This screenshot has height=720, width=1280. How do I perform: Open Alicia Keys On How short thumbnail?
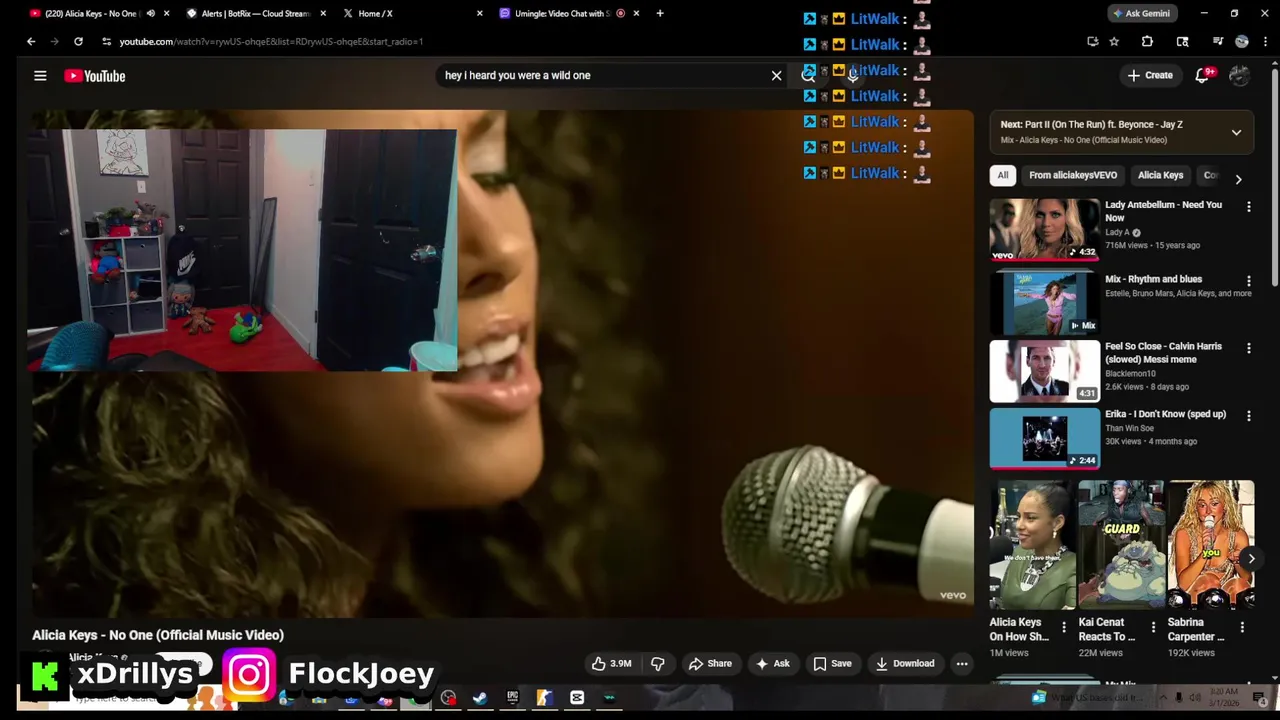coord(1032,545)
